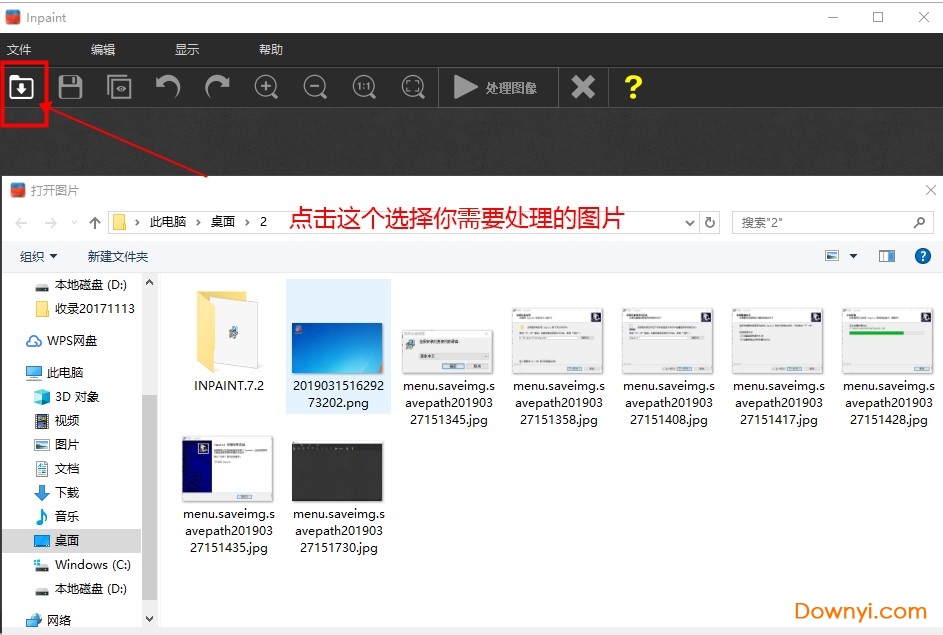Viewport: 943px width, 635px height.
Task: Click the Redo arrow icon
Action: coord(217,87)
